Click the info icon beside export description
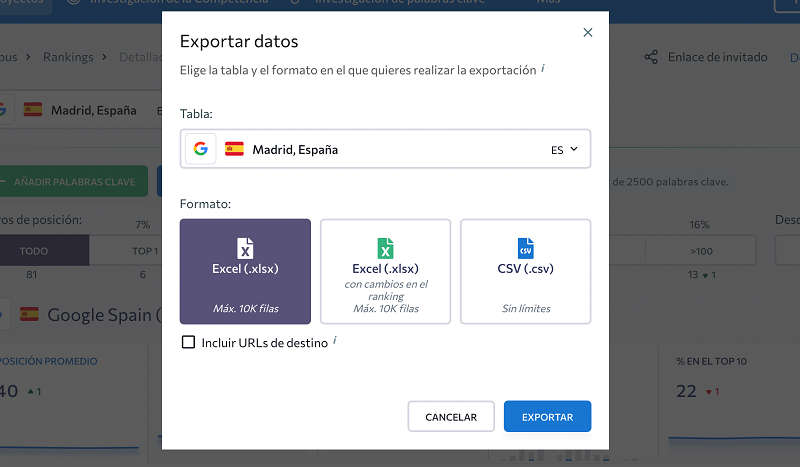Viewport: 800px width, 467px height. point(543,68)
